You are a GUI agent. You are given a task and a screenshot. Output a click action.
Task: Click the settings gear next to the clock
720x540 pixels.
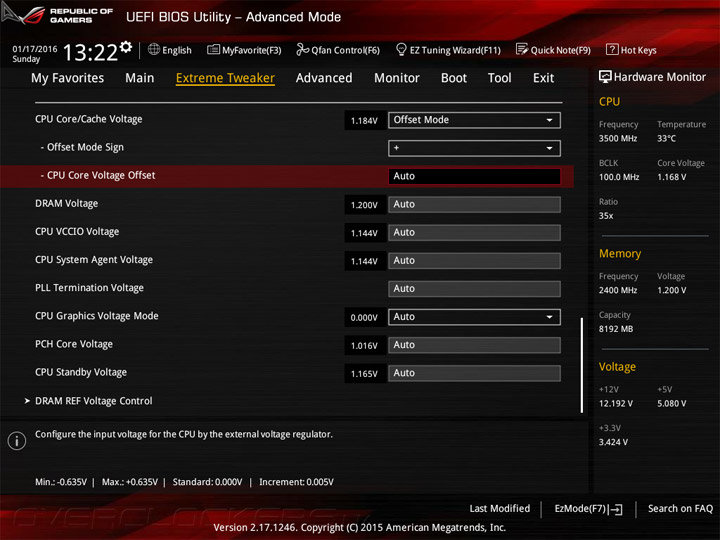coord(126,47)
